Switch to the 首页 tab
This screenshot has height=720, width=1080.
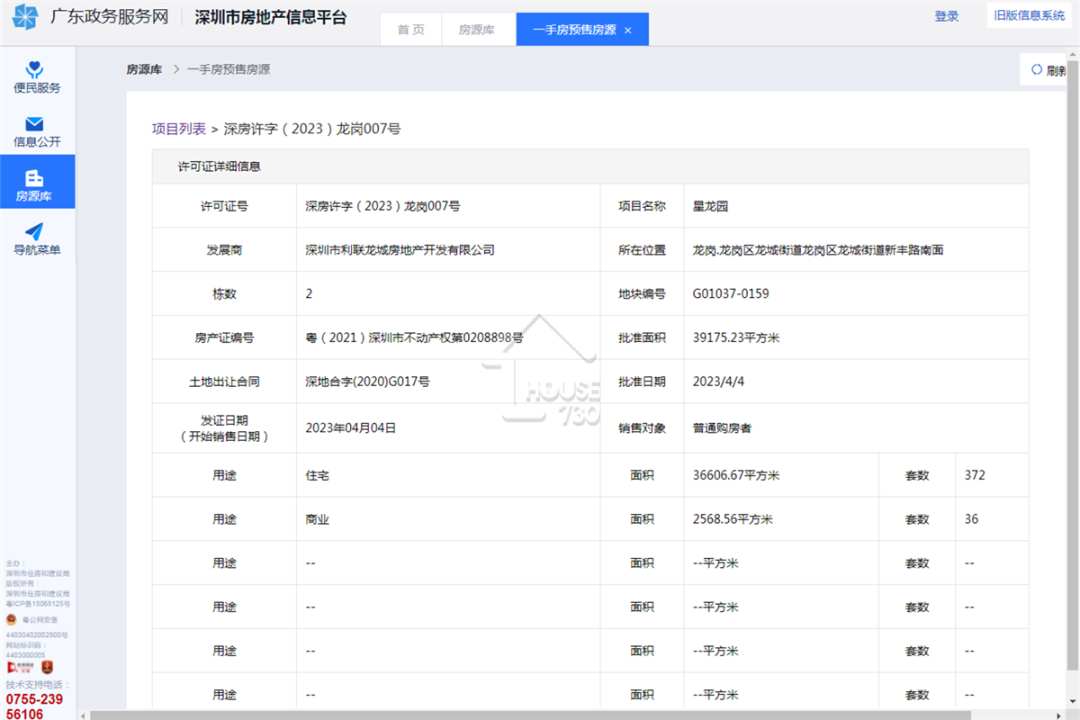point(411,30)
